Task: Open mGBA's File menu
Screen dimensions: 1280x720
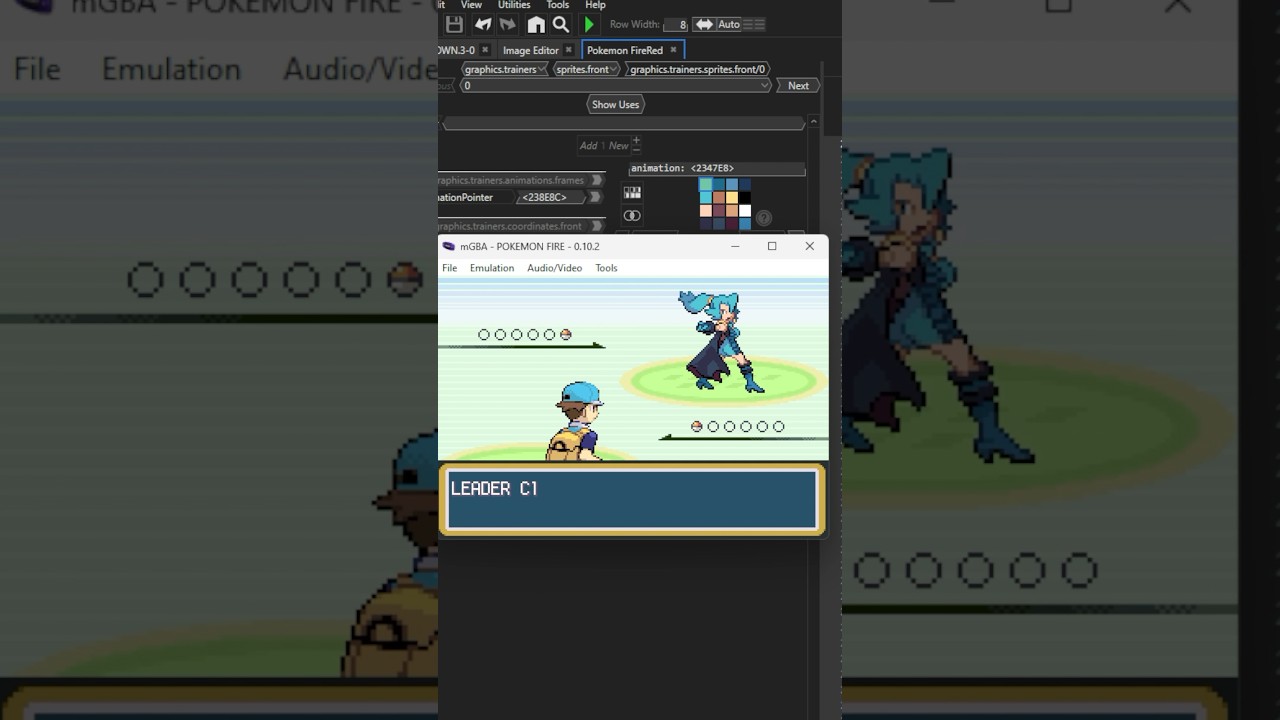Action: pos(450,268)
